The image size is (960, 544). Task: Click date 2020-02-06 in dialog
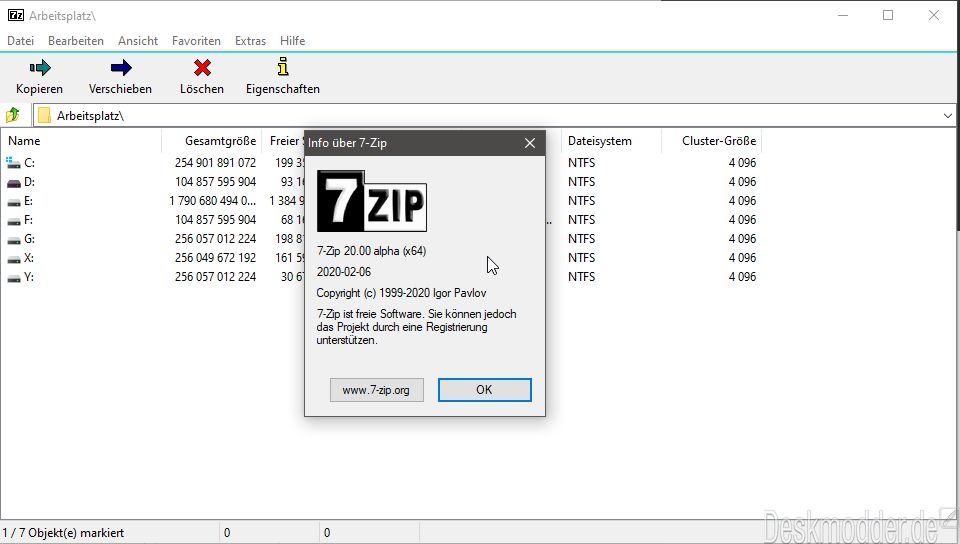(343, 272)
